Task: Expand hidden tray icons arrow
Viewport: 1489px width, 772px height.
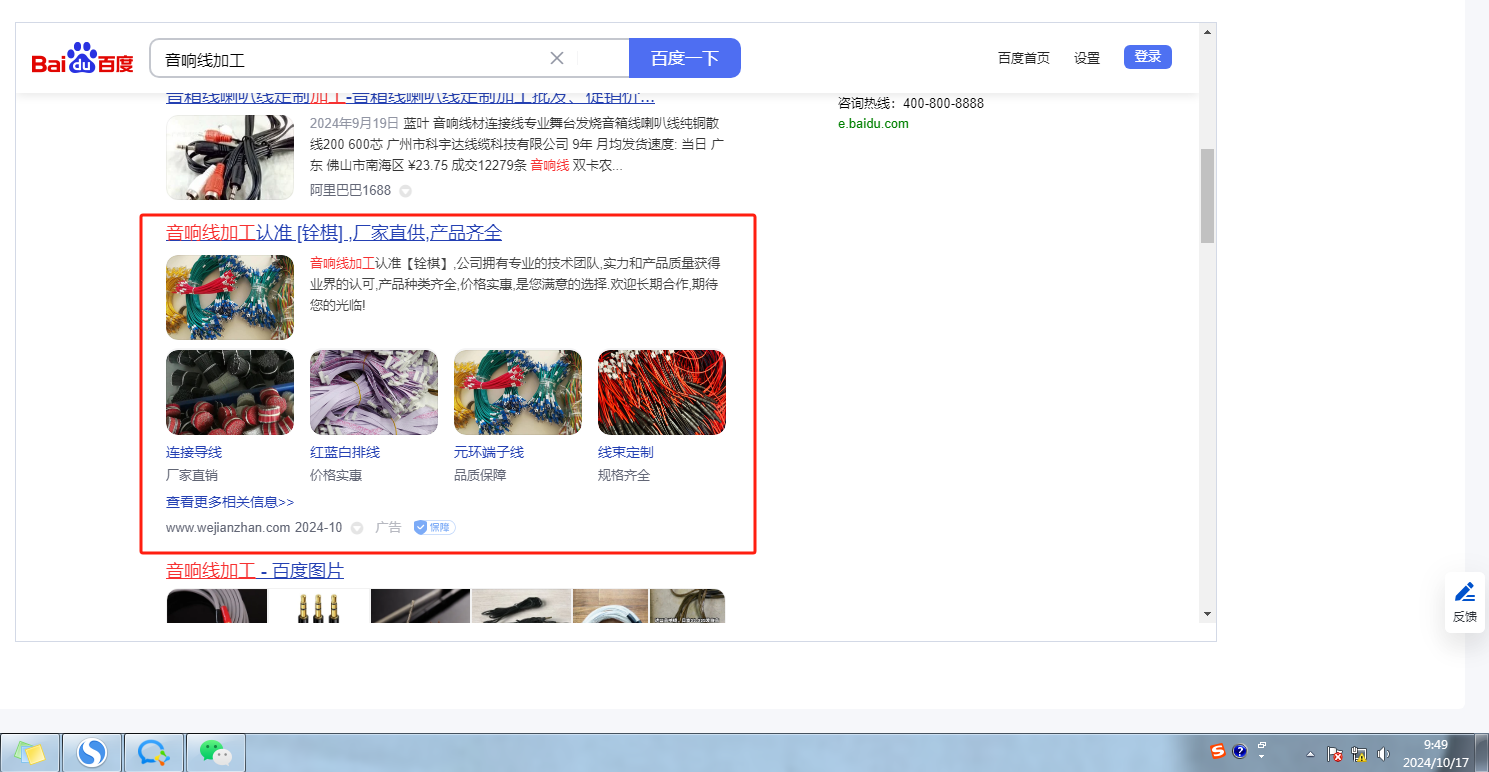Action: (1310, 754)
